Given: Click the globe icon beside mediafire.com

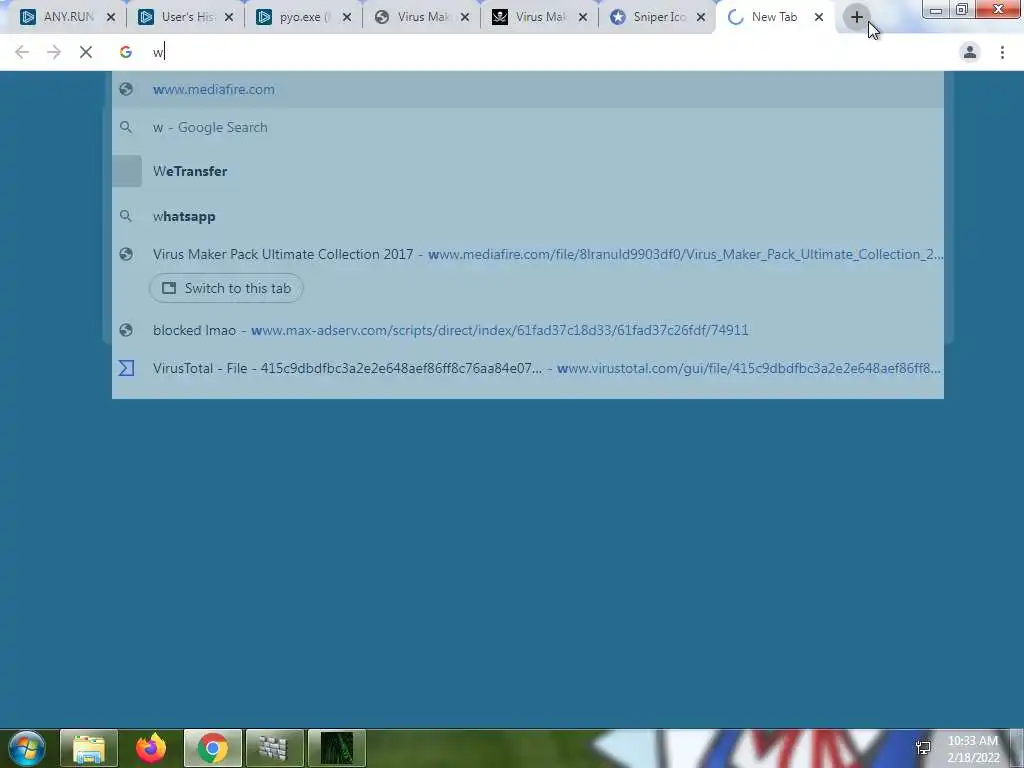Looking at the screenshot, I should (x=126, y=89).
